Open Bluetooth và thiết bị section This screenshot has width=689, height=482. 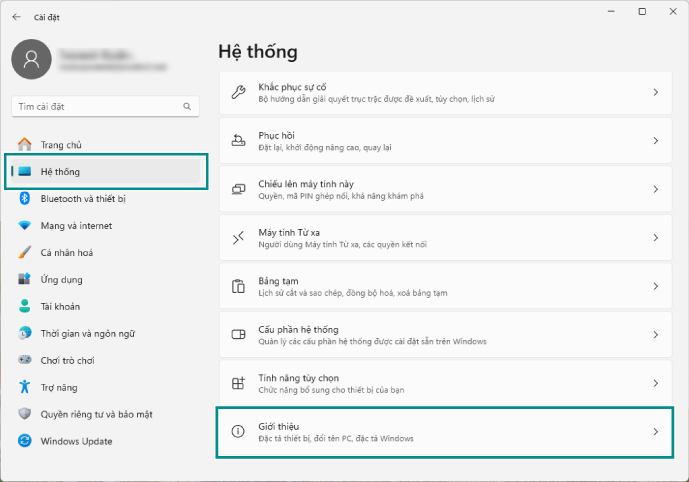pos(82,198)
